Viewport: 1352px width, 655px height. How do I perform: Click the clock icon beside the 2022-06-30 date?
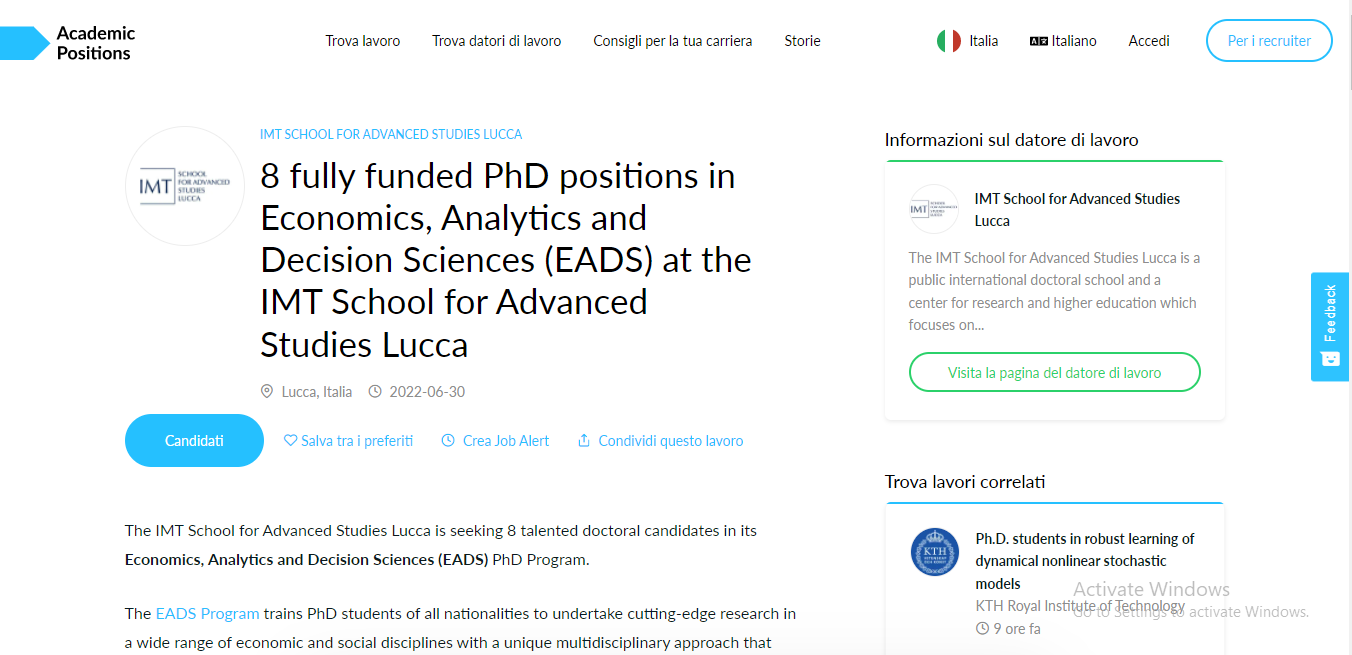(375, 391)
